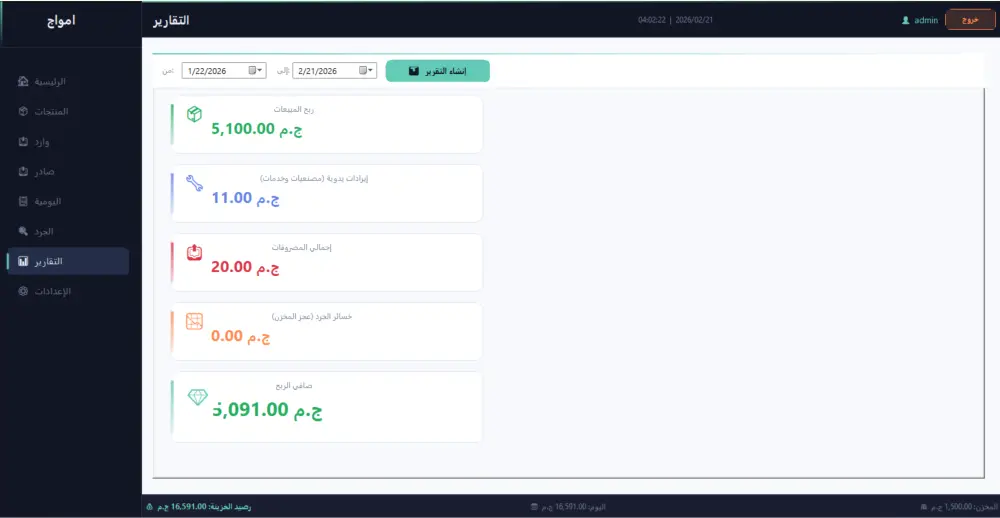This screenshot has width=1000, height=518.
Task: Click the blue wrench icon on manual revenues card
Action: 194,183
